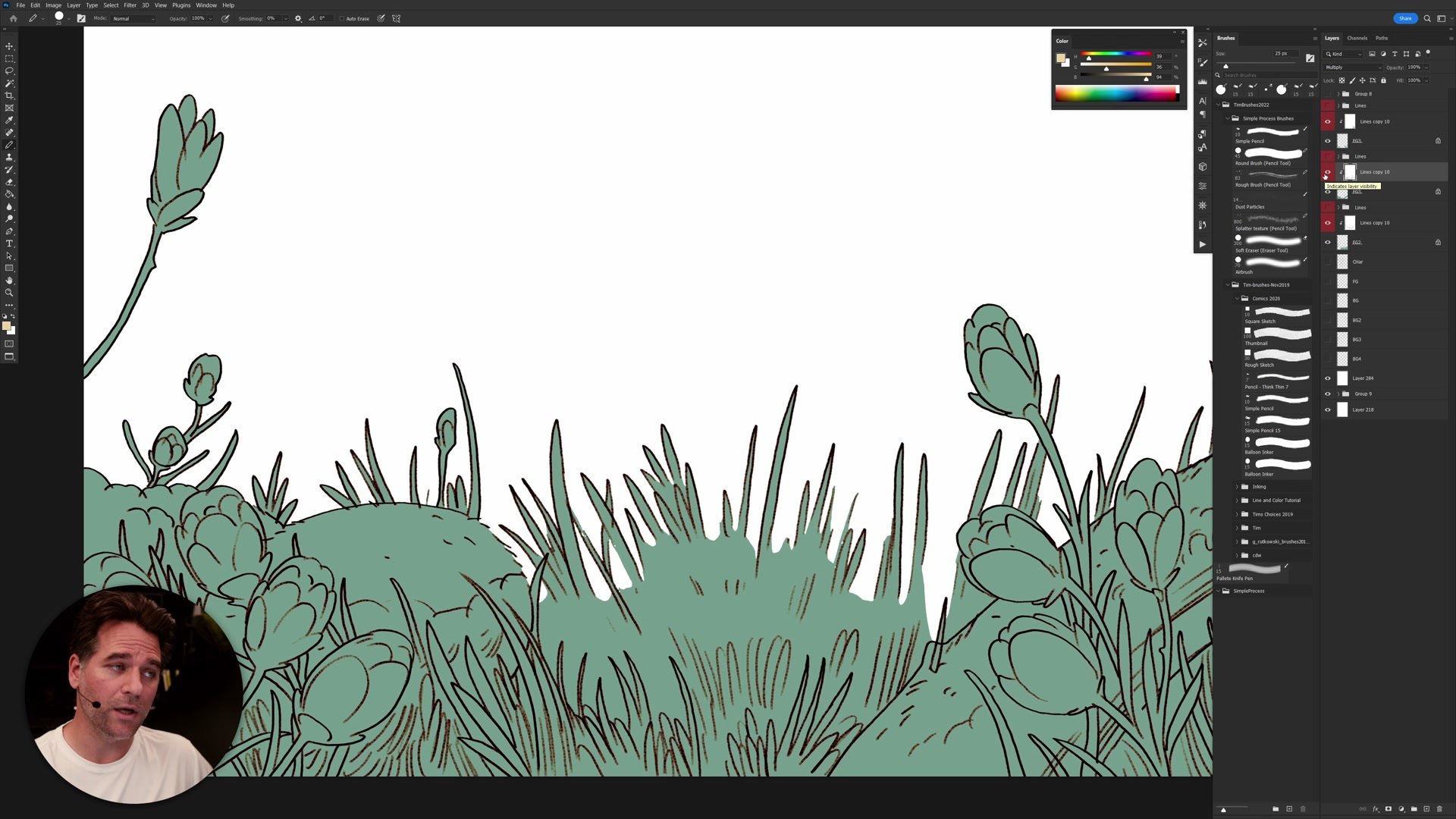Click the Share button
1456x819 pixels.
(x=1404, y=18)
